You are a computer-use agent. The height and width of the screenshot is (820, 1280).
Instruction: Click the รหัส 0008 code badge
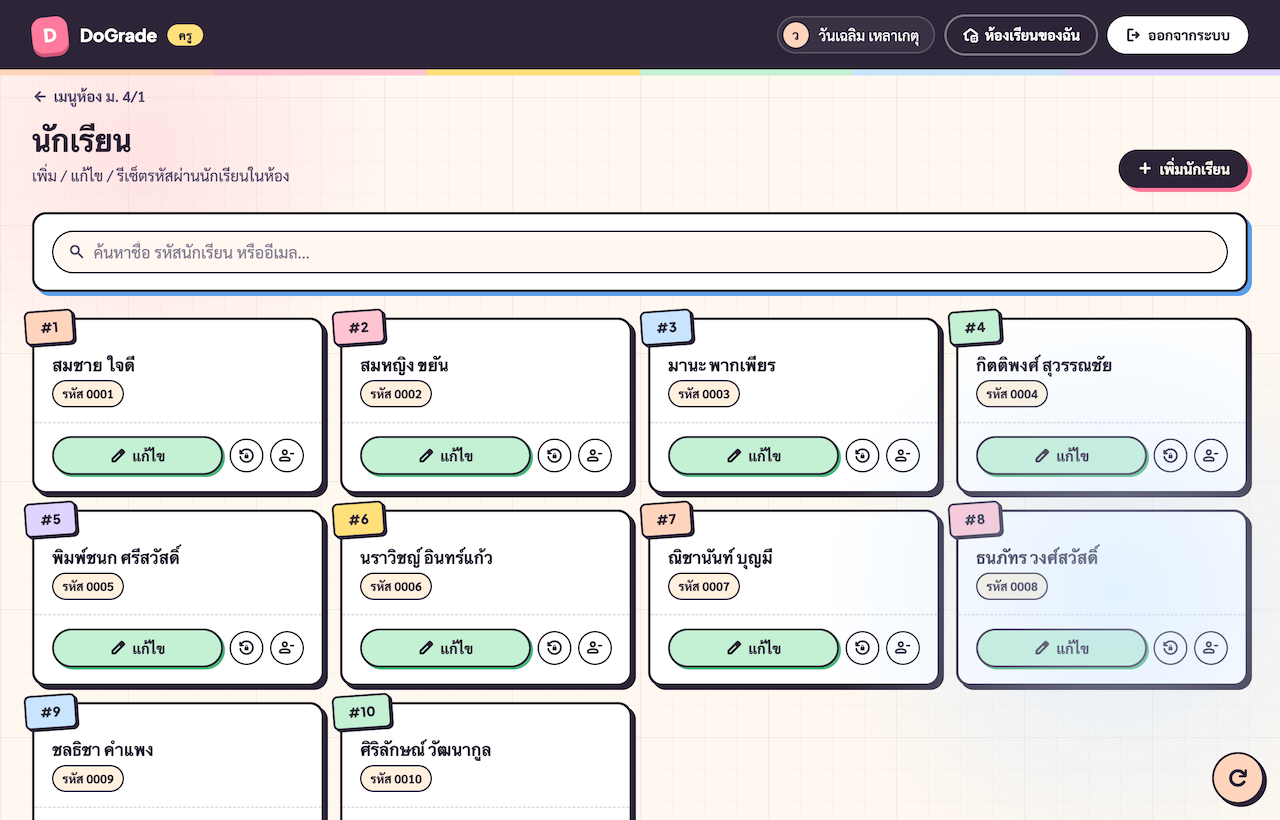(1012, 586)
